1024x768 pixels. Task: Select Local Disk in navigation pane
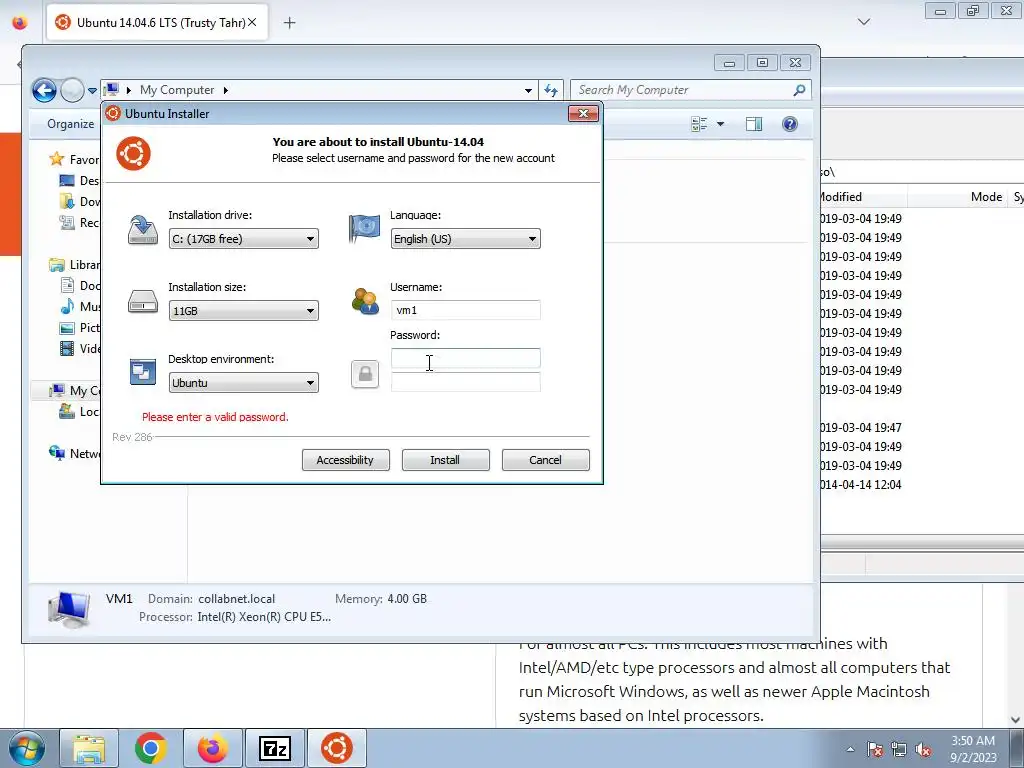click(x=79, y=411)
